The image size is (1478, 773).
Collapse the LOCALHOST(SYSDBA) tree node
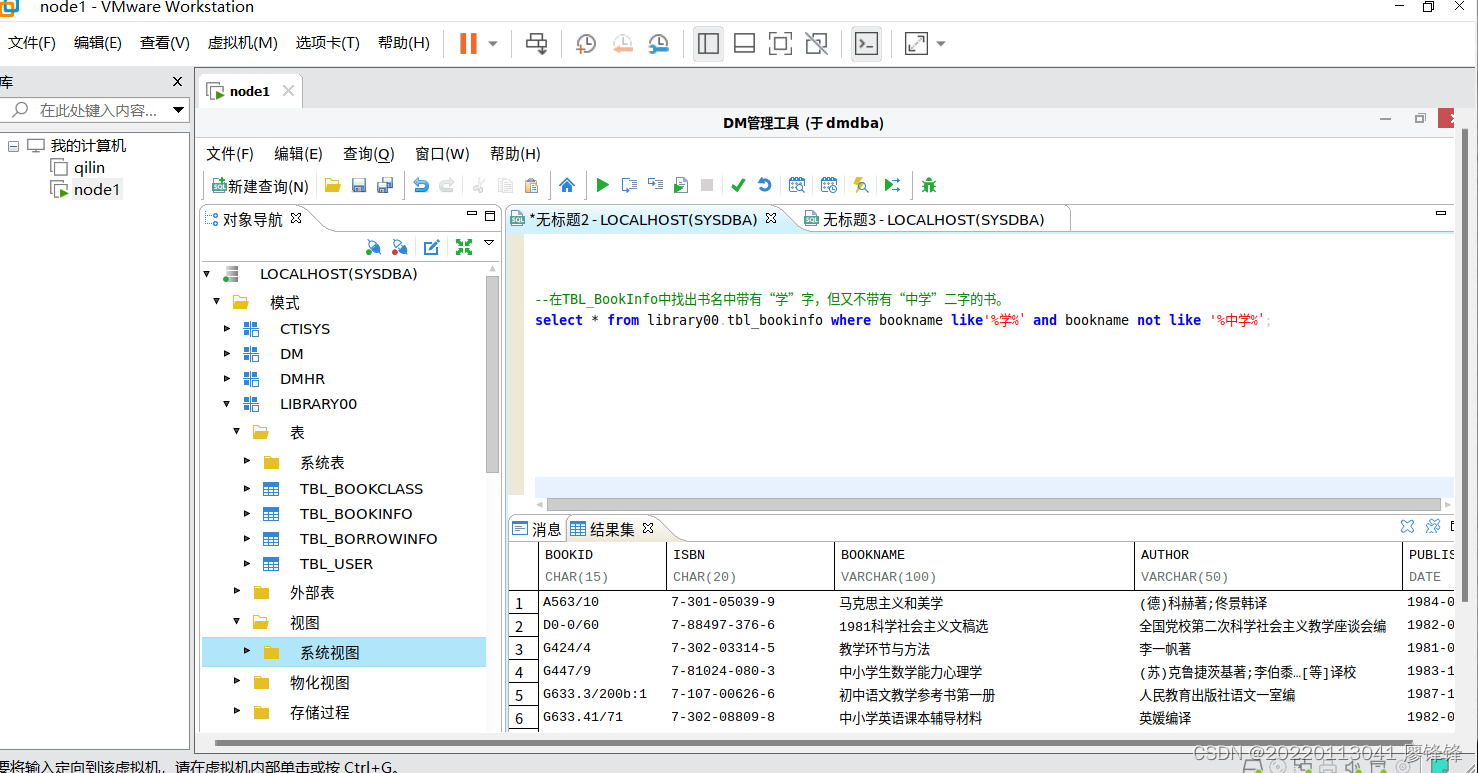tap(207, 274)
